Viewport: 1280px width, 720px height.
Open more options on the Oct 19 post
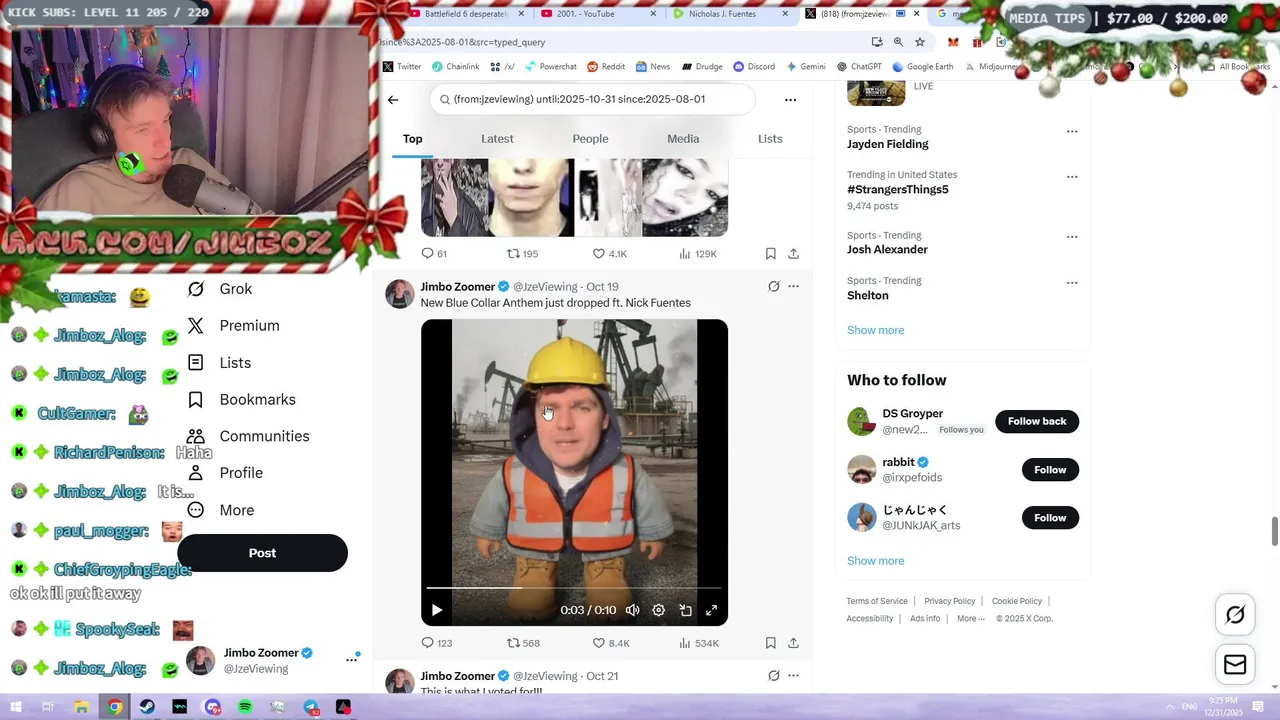click(793, 286)
